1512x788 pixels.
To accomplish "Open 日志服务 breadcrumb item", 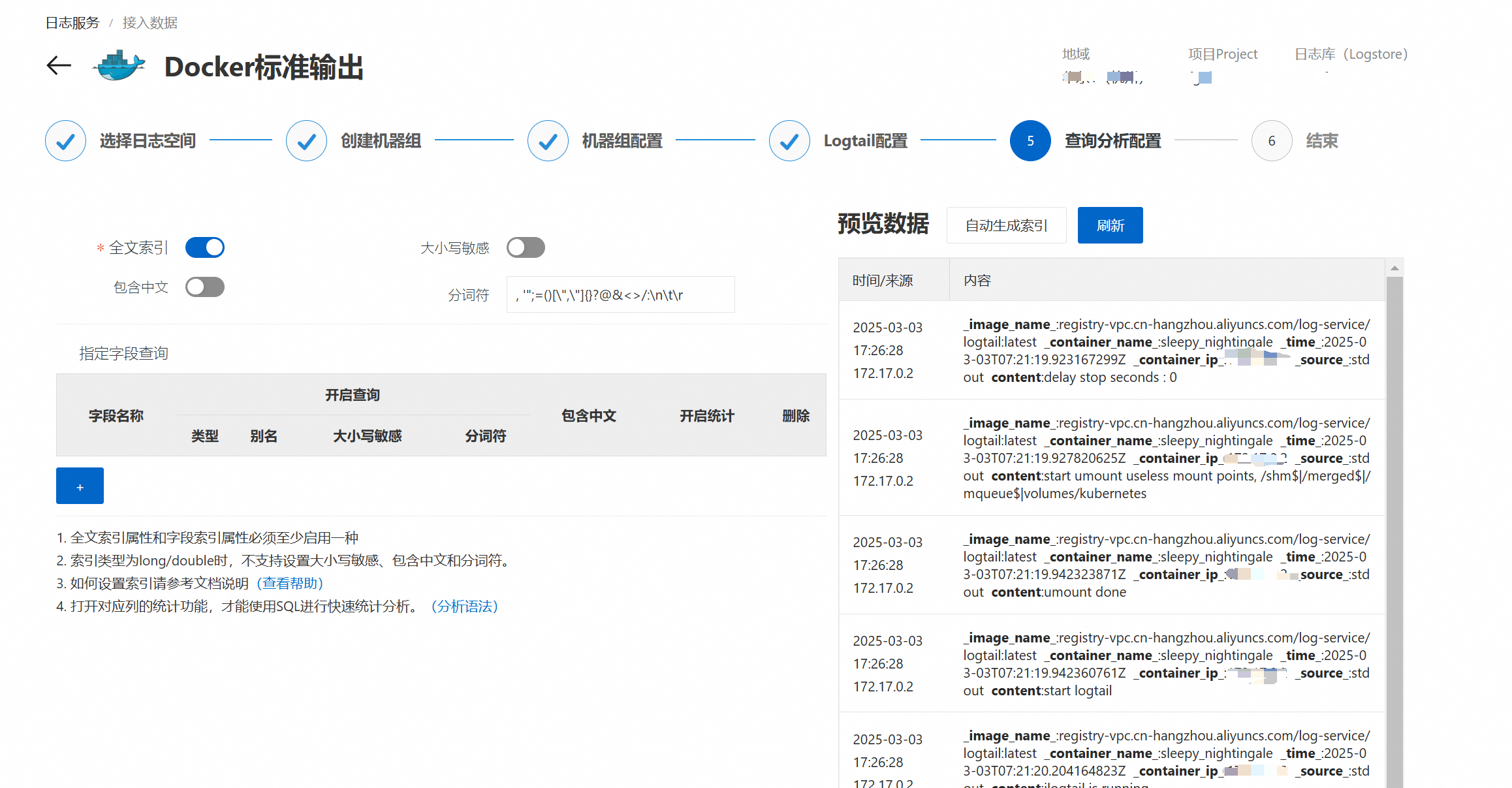I will coord(72,23).
